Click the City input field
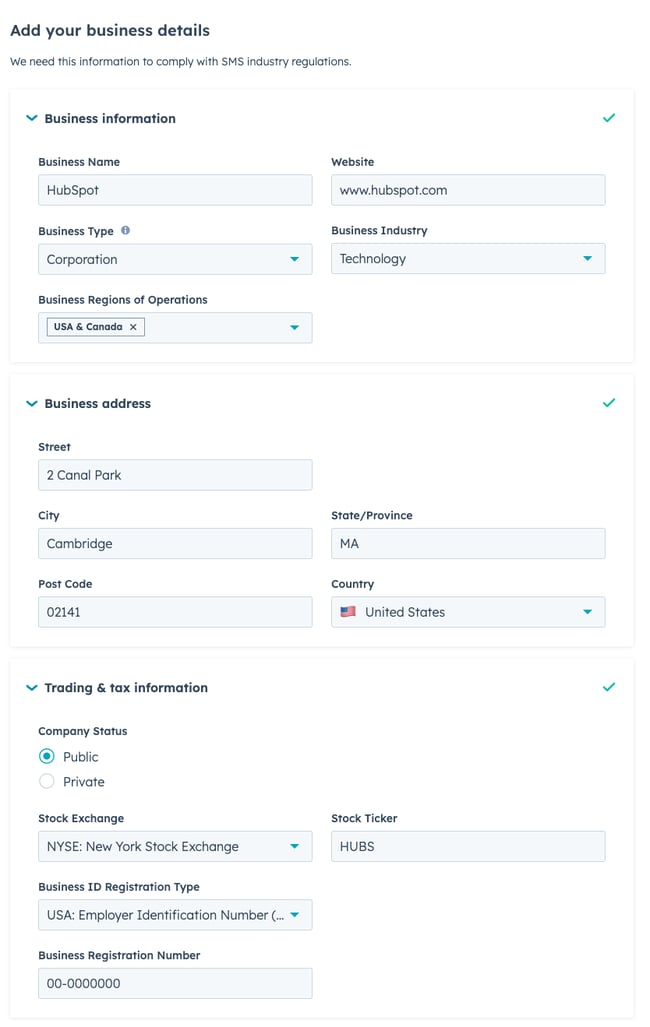Image resolution: width=650 pixels, height=1027 pixels. click(x=175, y=544)
